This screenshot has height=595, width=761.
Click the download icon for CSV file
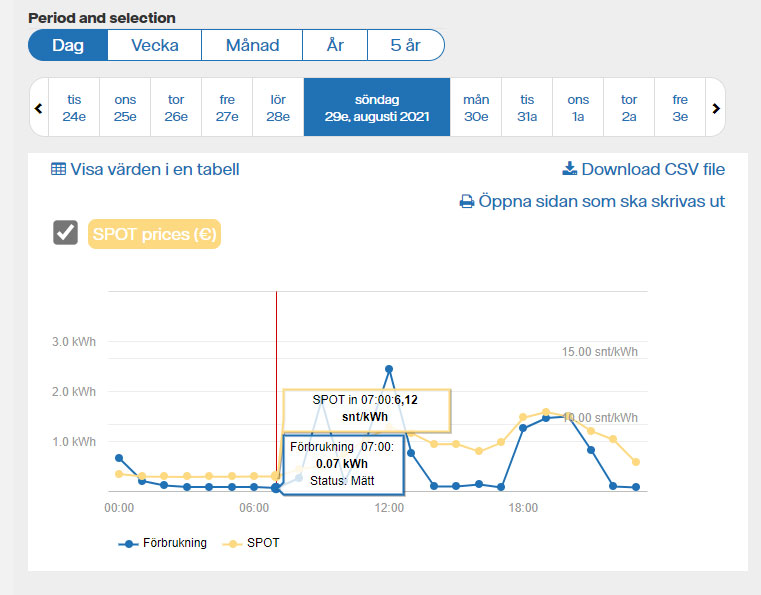pyautogui.click(x=570, y=169)
